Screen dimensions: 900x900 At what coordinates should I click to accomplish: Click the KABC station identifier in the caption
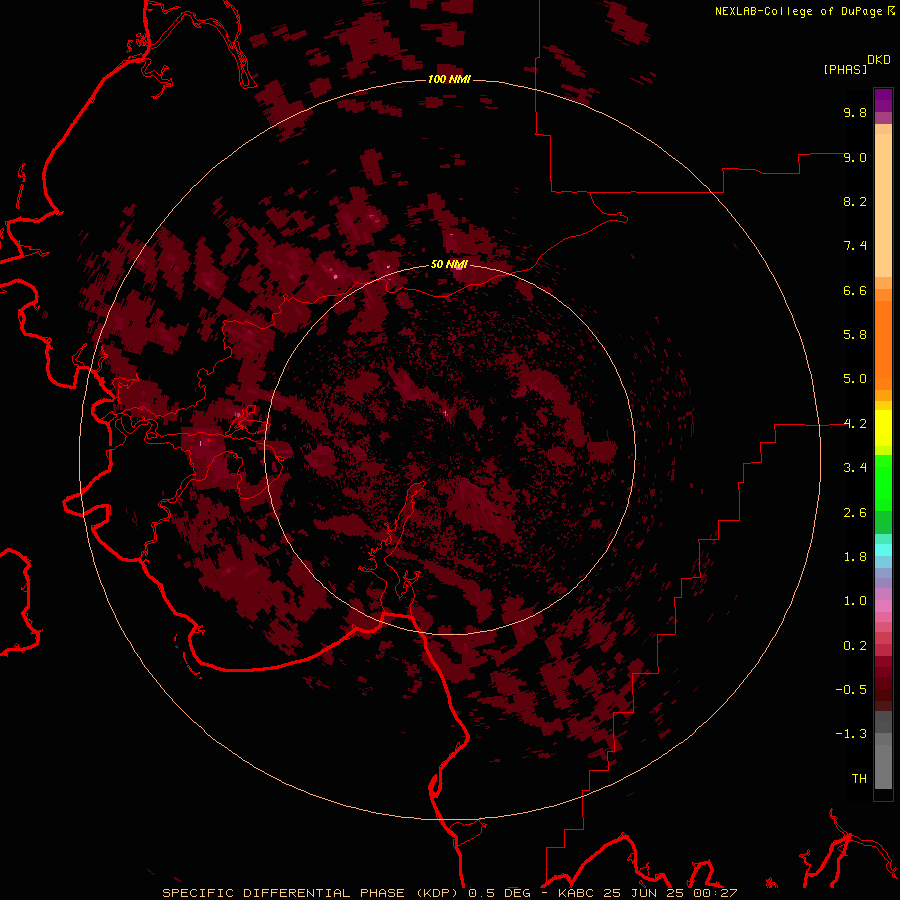click(578, 893)
